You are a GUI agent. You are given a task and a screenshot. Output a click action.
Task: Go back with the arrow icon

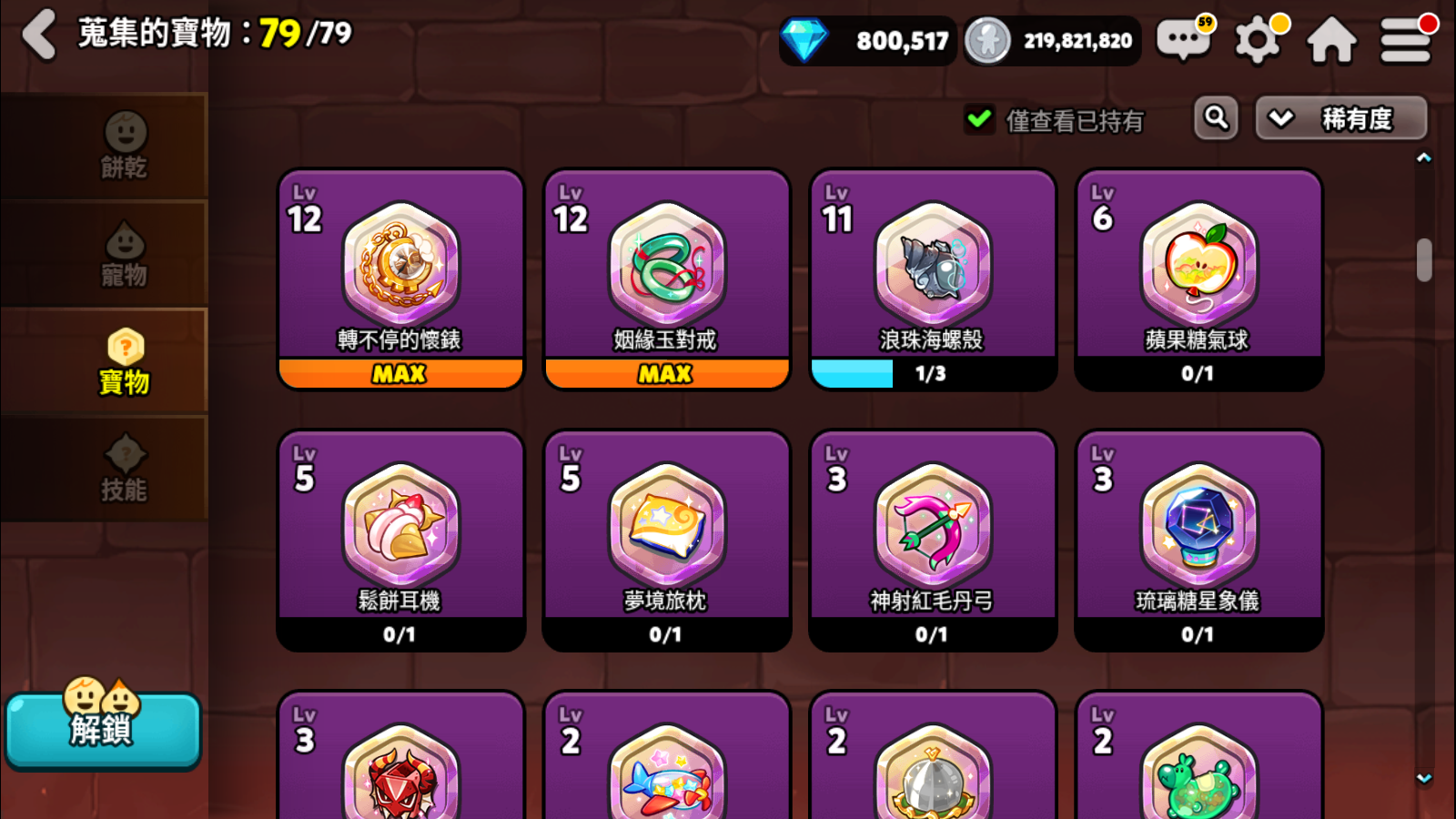coord(40,35)
